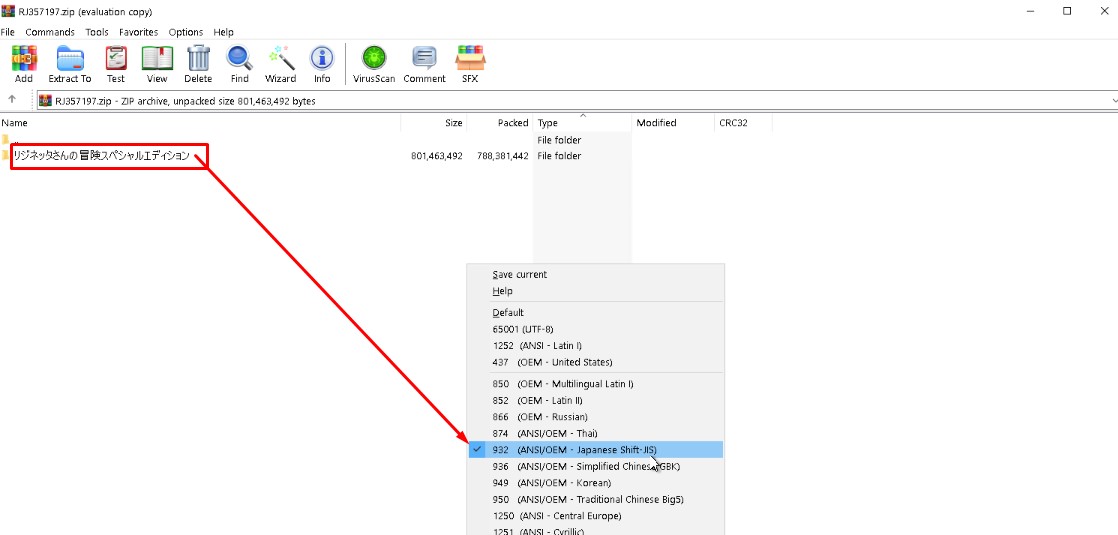Open the Options menu
This screenshot has width=1118, height=535.
185,32
